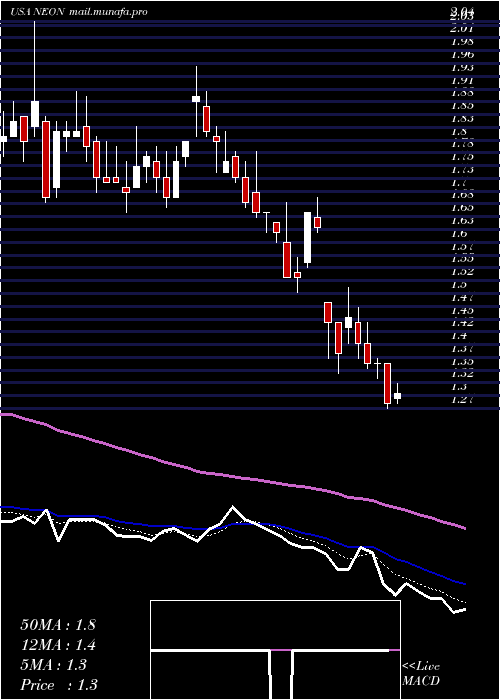500x700 pixels.
Task: Click the 'Price : 1.3' label
Action: point(59,684)
